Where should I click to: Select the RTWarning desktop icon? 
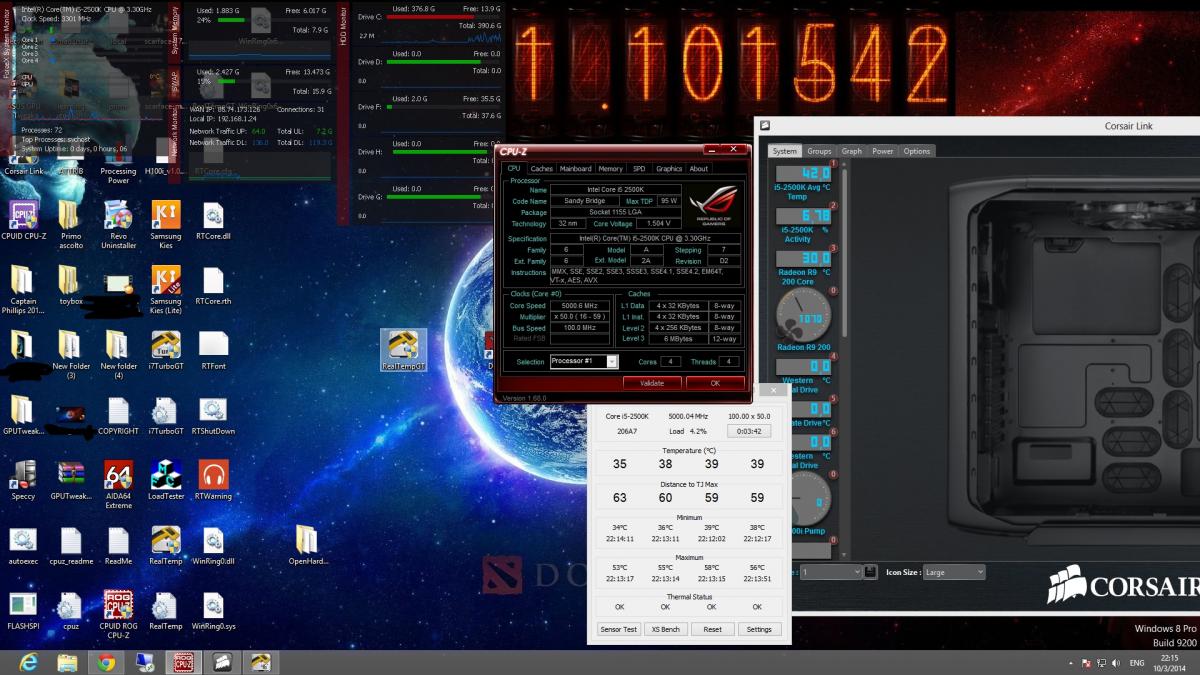click(x=213, y=482)
